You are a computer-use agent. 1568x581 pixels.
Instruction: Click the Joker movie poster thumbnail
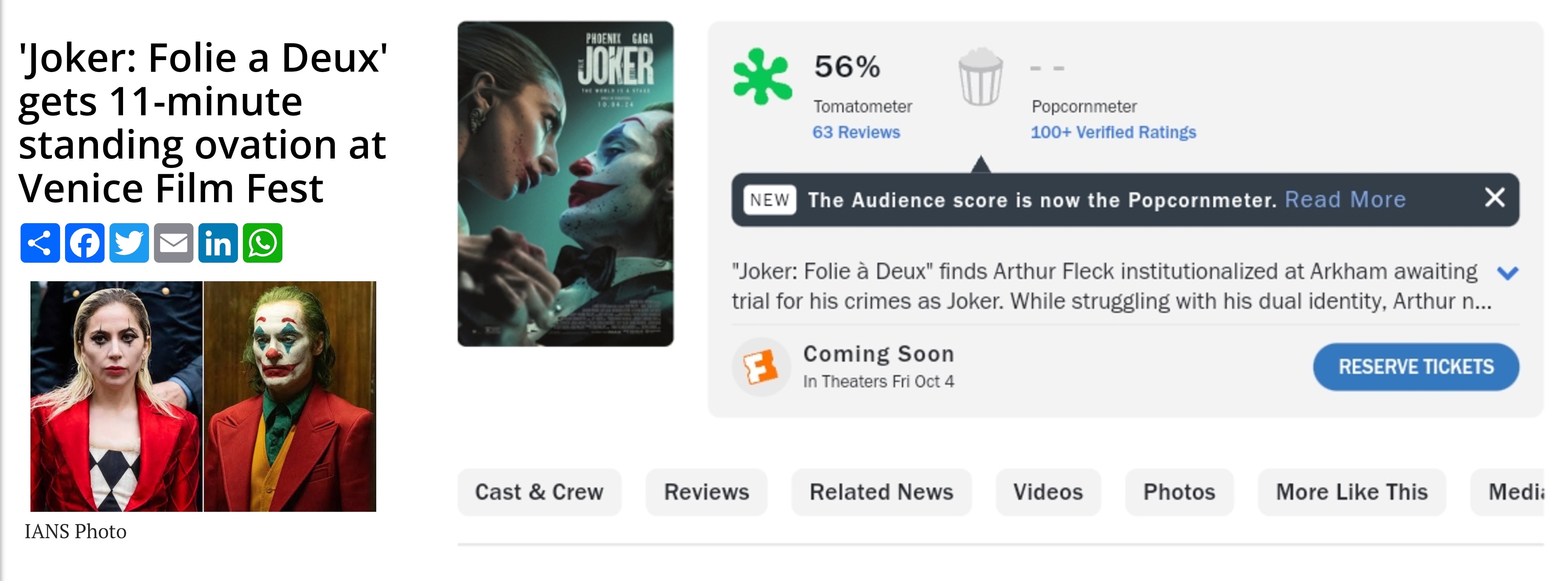[566, 184]
